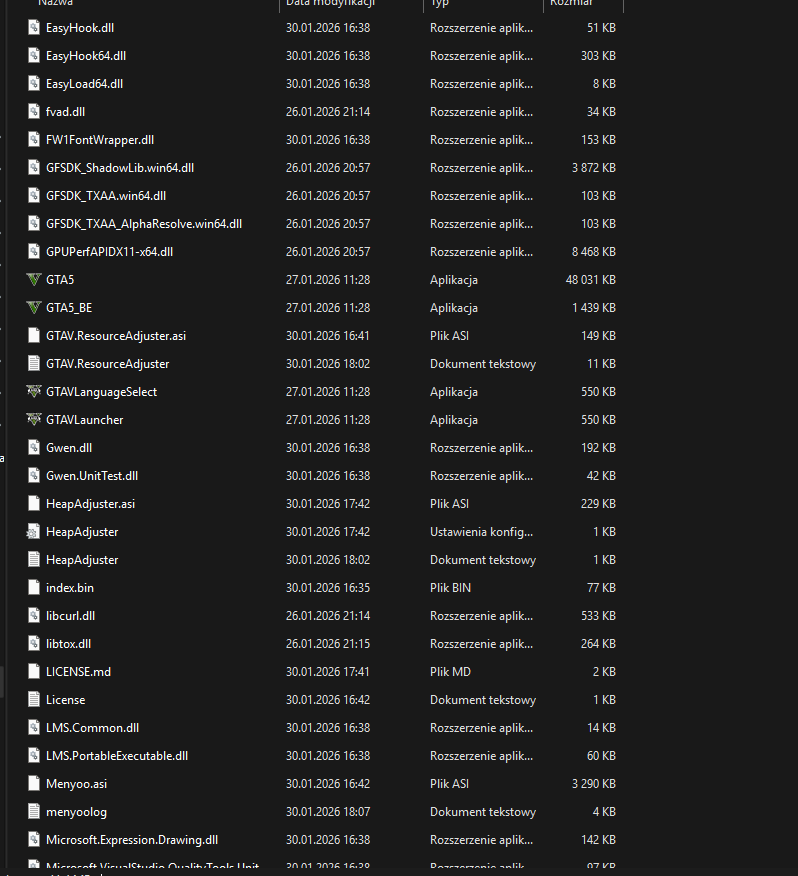
Task: Click the fvad.dll file icon
Action: tap(34, 111)
